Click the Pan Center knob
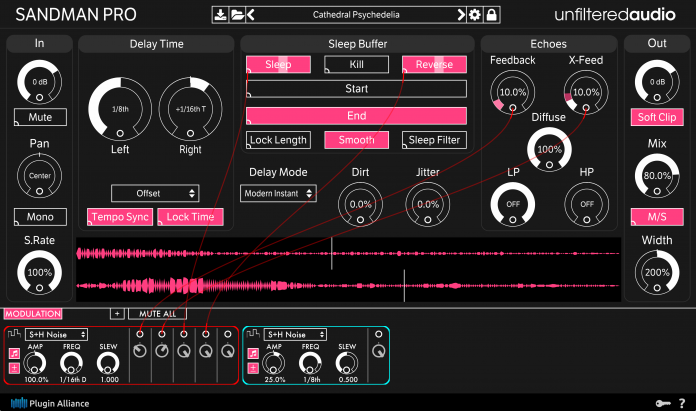 40,176
